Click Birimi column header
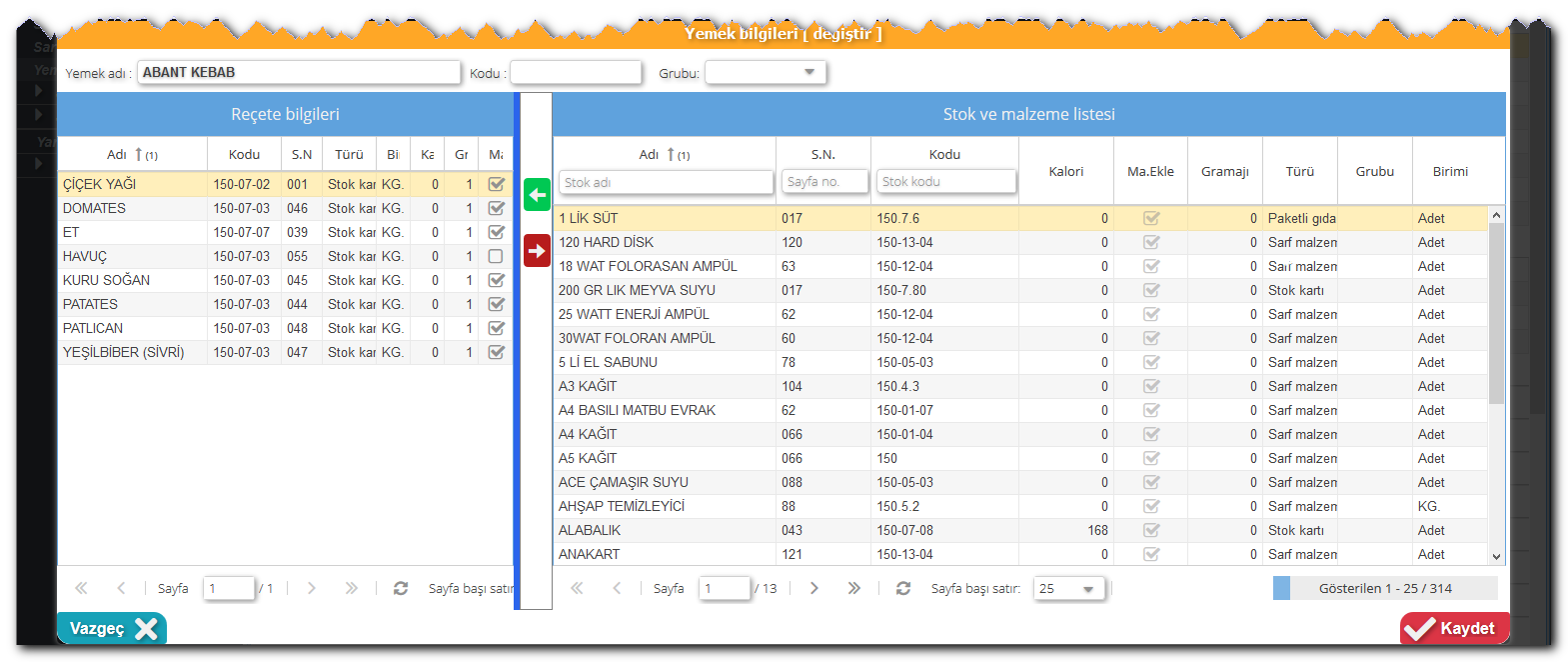This screenshot has height=662, width=1568. coord(1450,171)
